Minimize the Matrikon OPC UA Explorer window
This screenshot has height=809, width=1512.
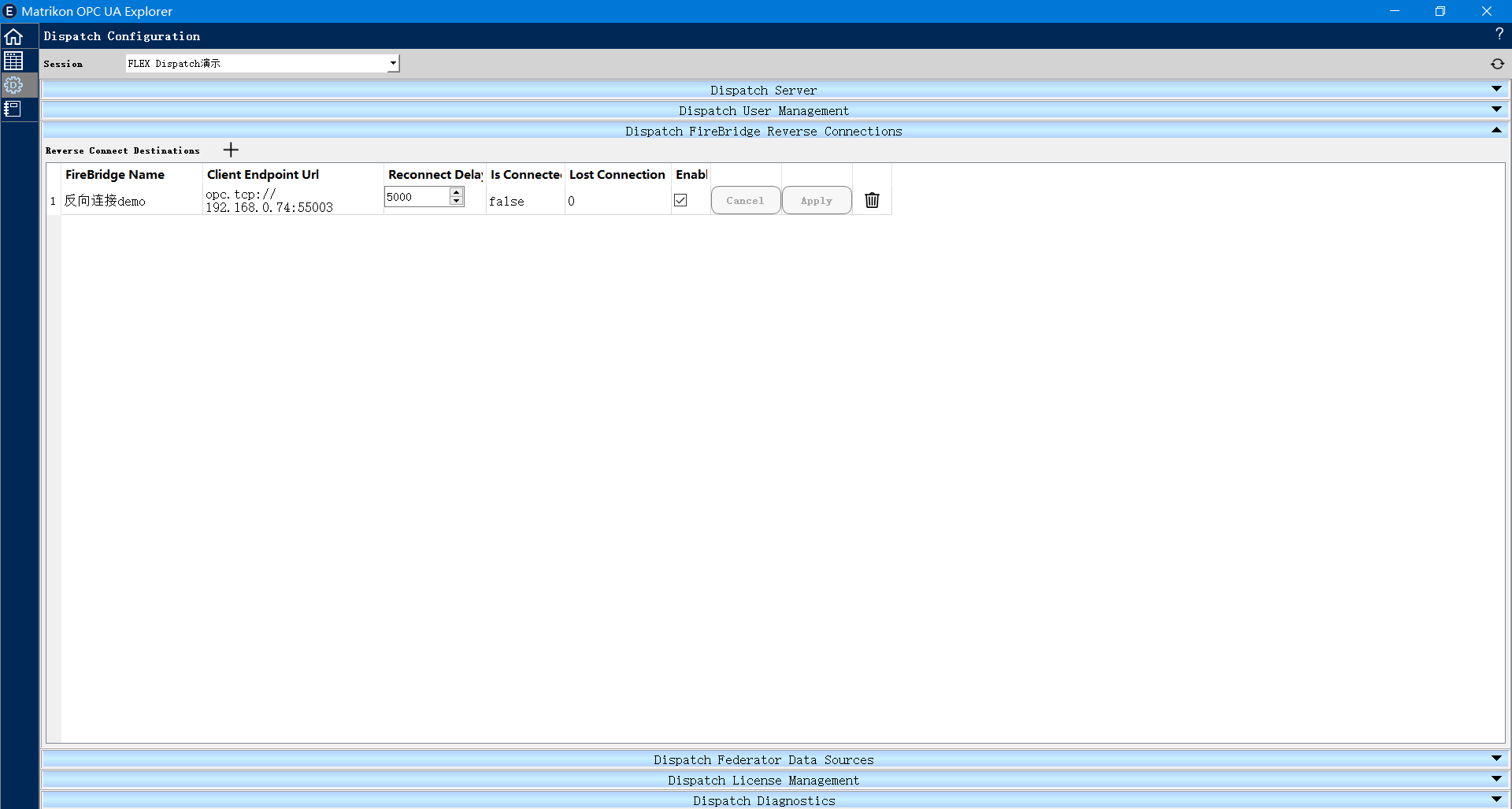(1395, 11)
